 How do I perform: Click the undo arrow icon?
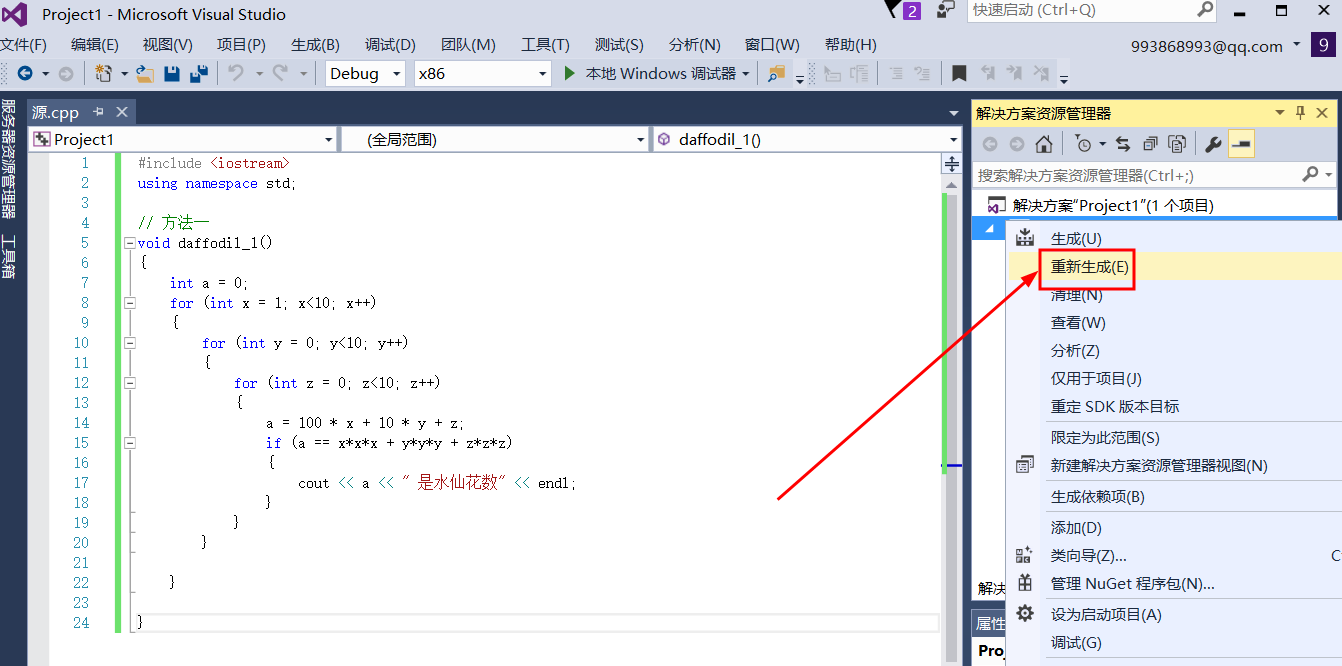pos(236,73)
